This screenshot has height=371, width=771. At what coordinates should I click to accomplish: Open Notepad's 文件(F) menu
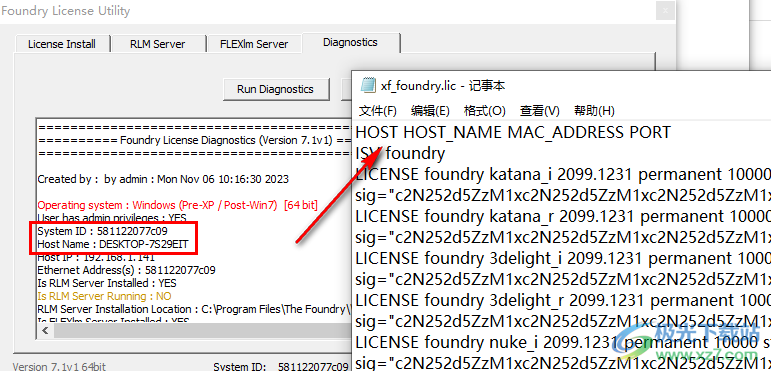point(378,111)
